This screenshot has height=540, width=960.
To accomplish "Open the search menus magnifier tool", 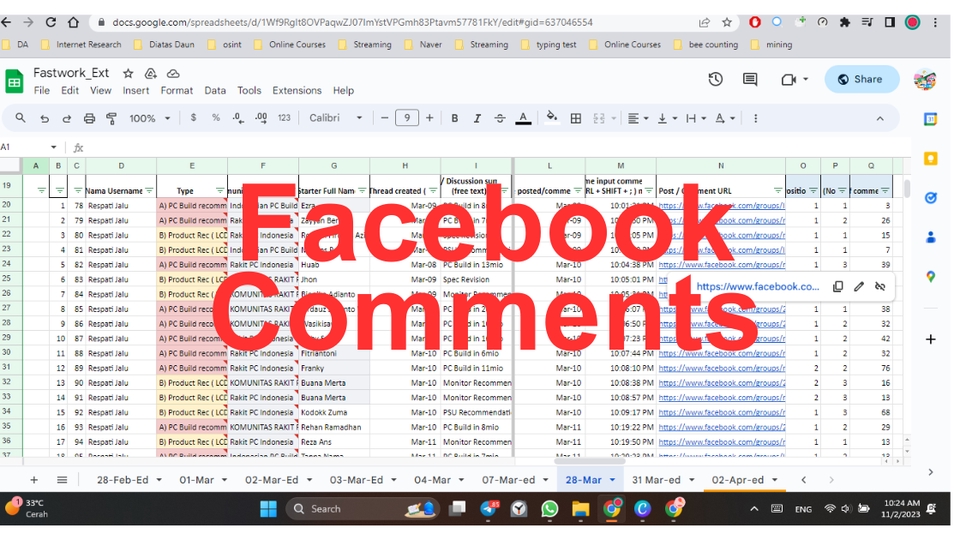I will coord(20,118).
